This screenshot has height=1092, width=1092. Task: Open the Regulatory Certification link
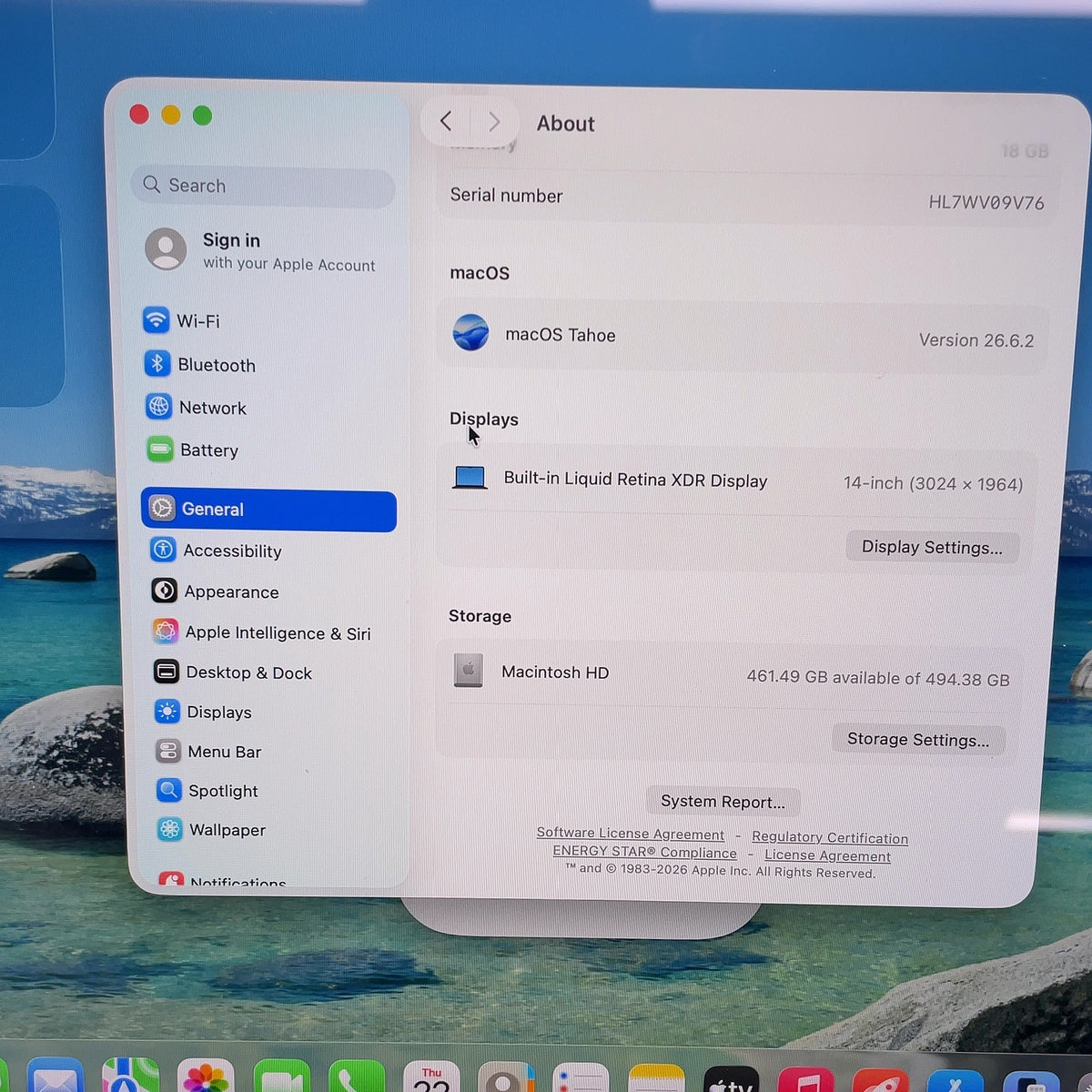click(830, 837)
